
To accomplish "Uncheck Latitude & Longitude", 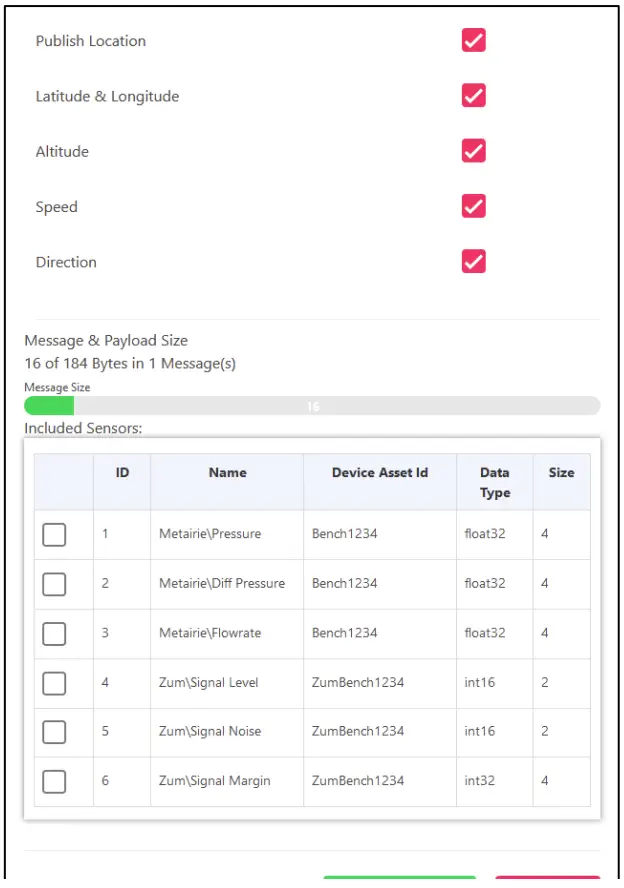I will pyautogui.click(x=473, y=95).
